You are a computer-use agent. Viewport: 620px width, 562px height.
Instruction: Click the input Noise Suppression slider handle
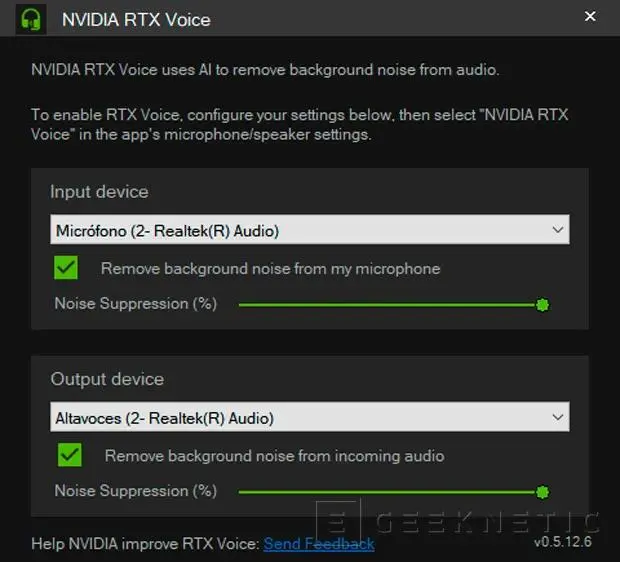[x=542, y=305]
